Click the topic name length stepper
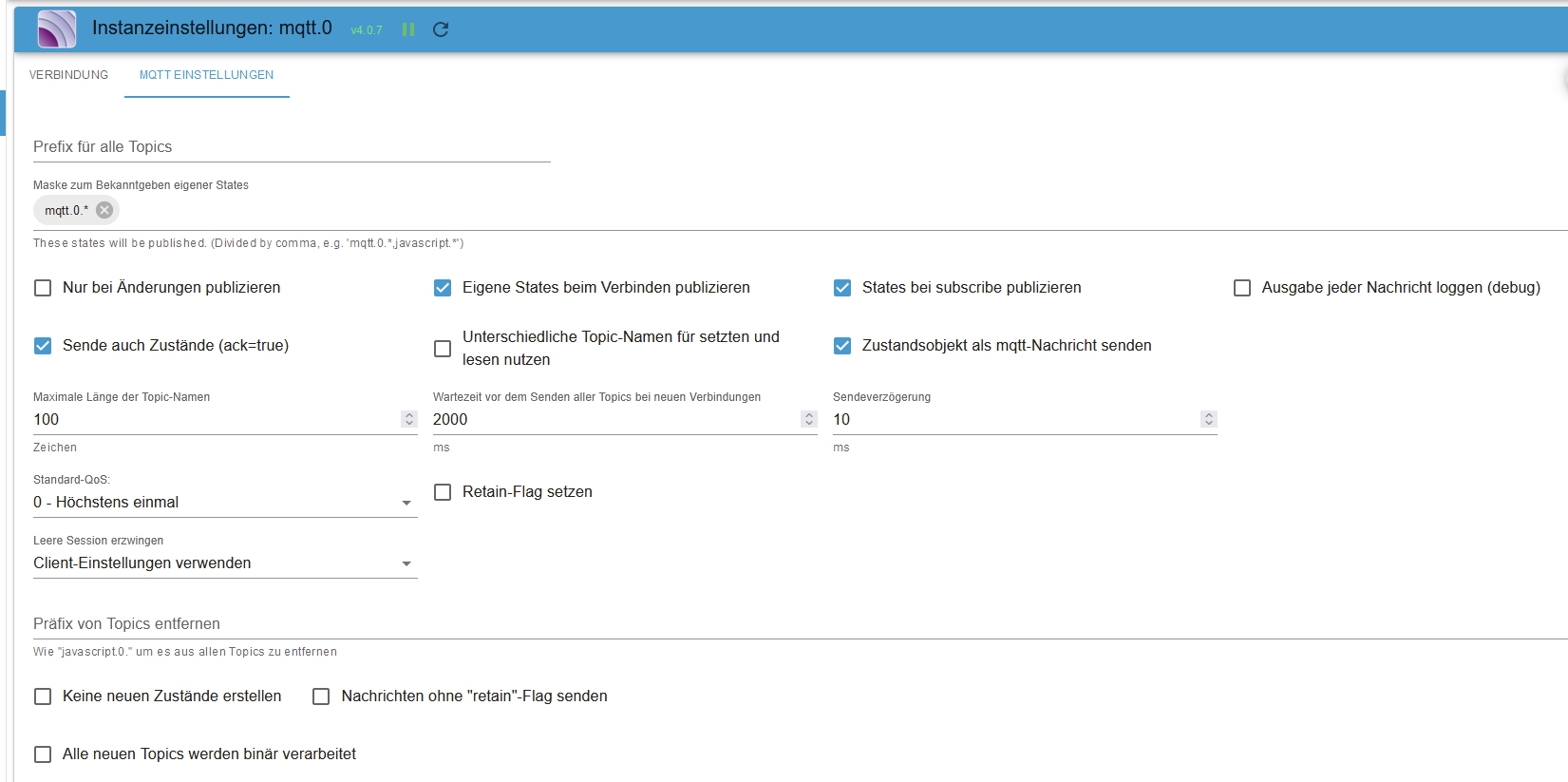This screenshot has width=1568, height=782. (409, 419)
